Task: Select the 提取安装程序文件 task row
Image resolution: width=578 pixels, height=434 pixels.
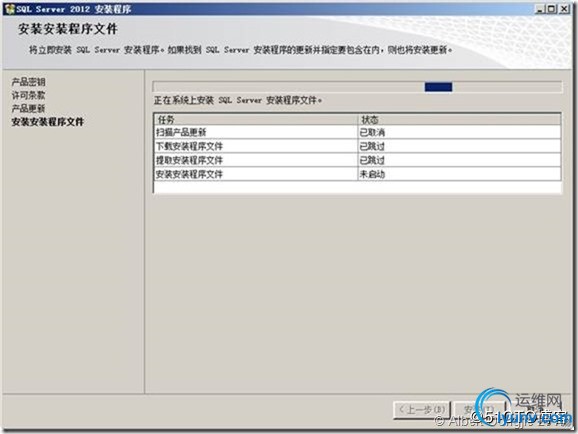Action: pos(358,160)
